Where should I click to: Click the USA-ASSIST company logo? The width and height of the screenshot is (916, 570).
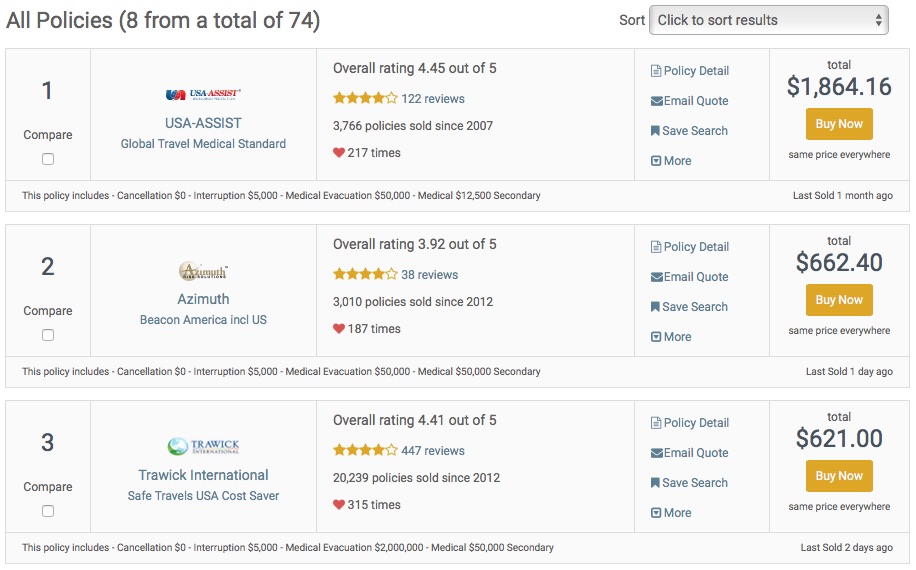[203, 94]
